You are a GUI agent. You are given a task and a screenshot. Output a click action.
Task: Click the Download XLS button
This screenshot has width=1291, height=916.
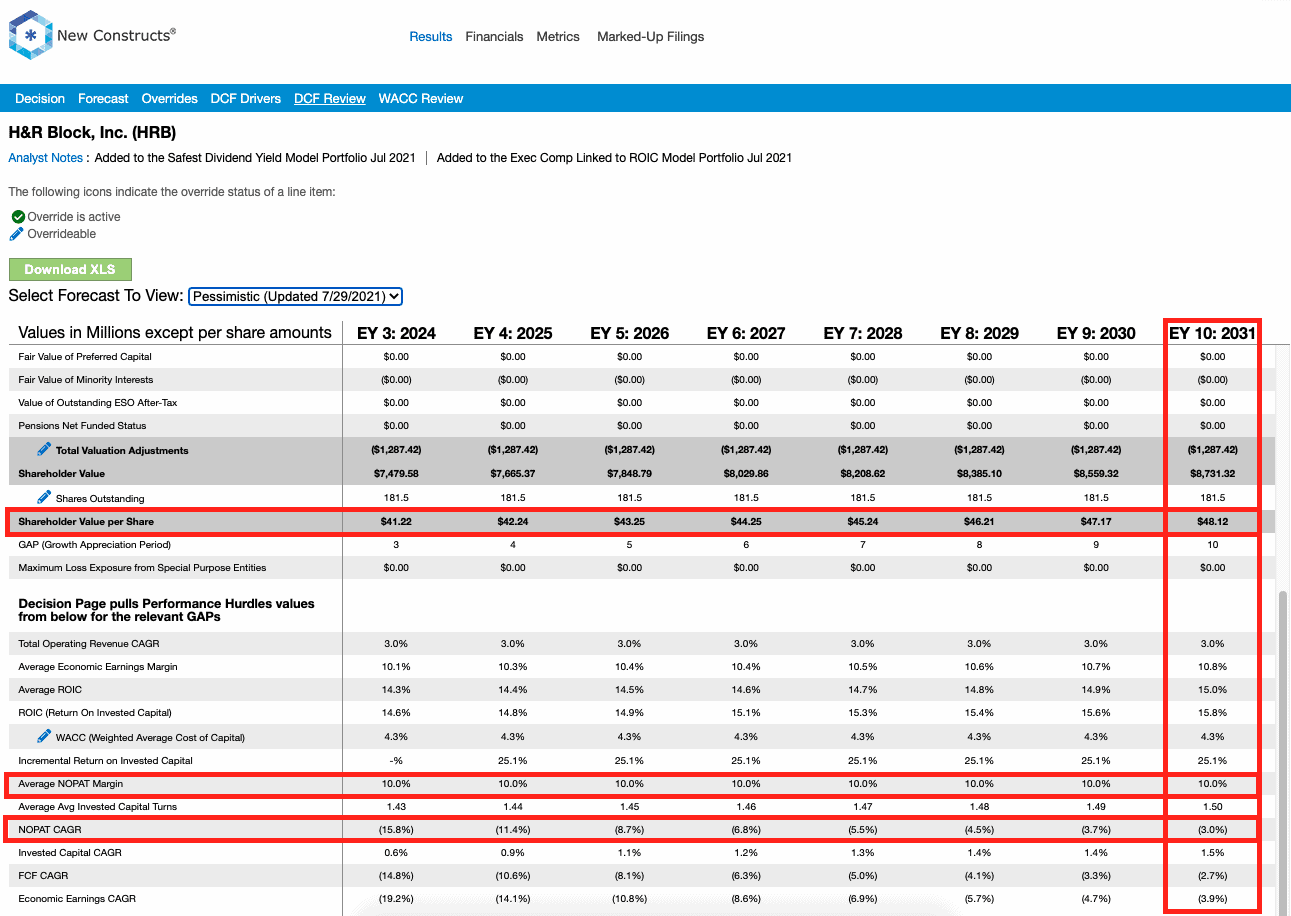[x=70, y=270]
